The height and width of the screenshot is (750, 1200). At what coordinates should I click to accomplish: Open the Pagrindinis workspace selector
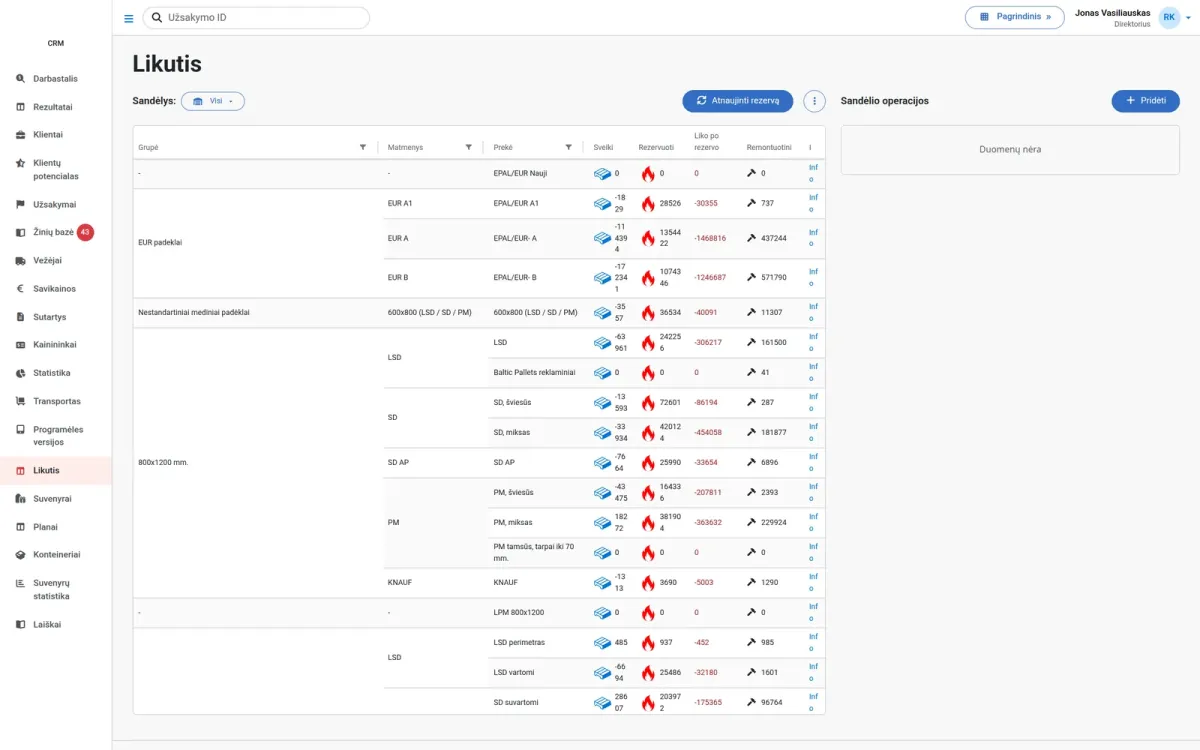click(x=1015, y=17)
